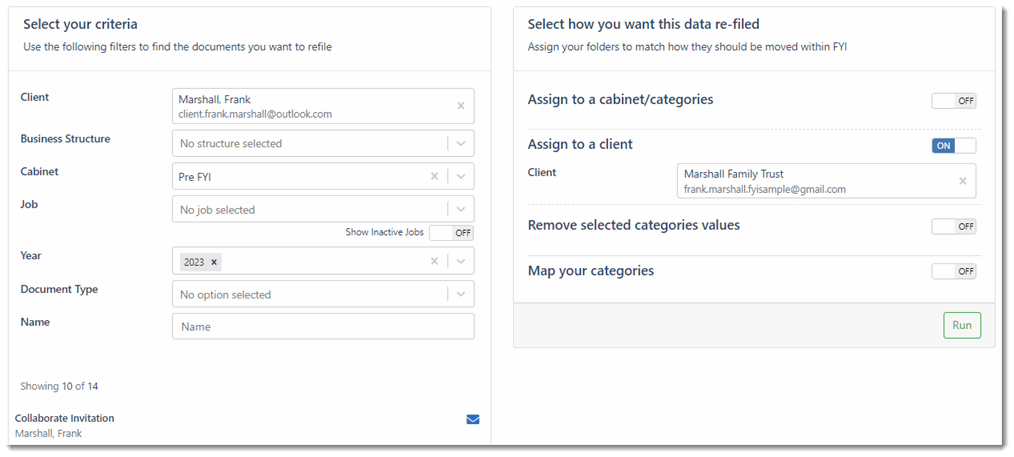Click 'No option selected' placeholder text
1014x457 pixels.
click(225, 295)
